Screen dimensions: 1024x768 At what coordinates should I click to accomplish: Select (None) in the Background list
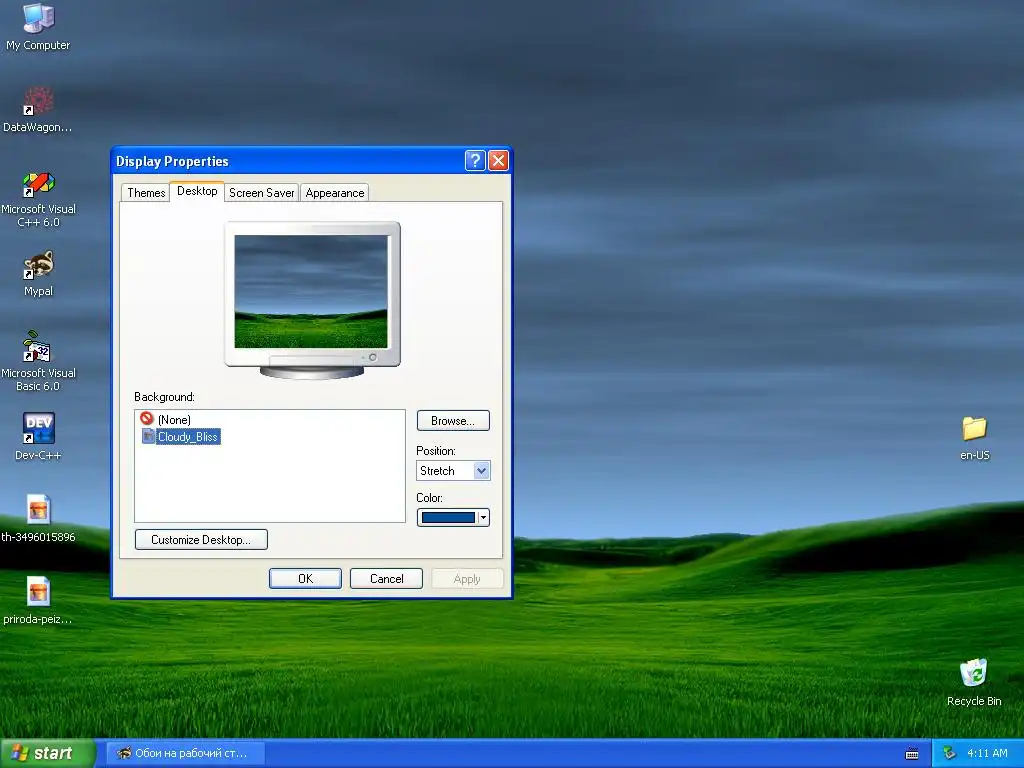click(x=174, y=419)
